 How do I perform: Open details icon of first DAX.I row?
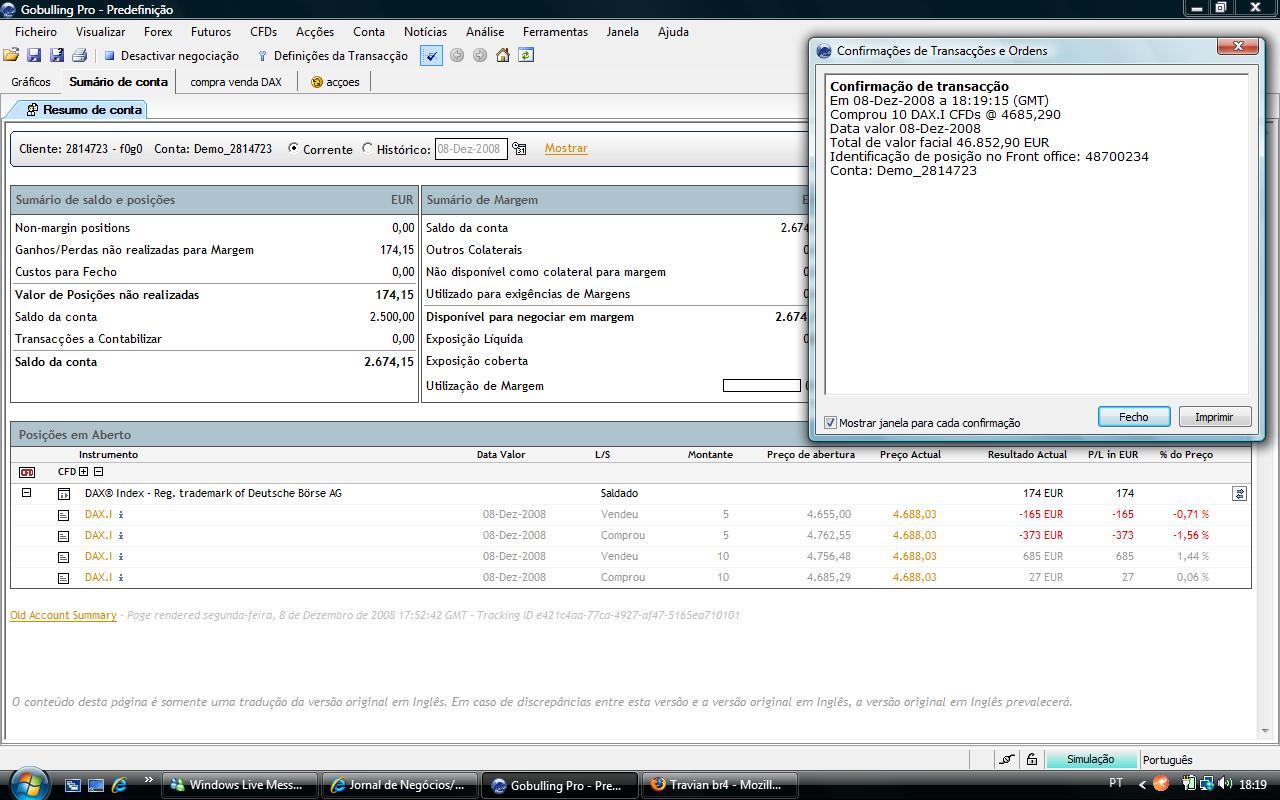tap(63, 515)
